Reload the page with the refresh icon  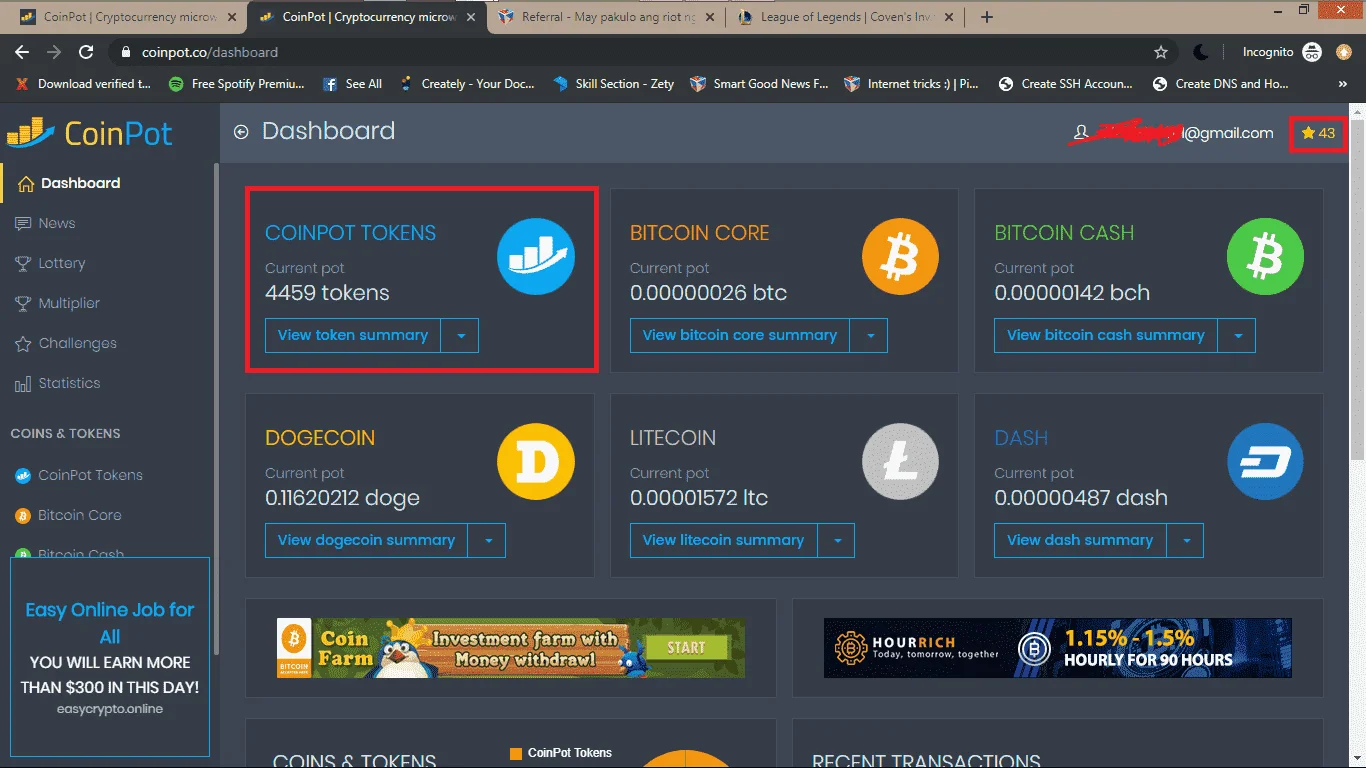coord(86,52)
